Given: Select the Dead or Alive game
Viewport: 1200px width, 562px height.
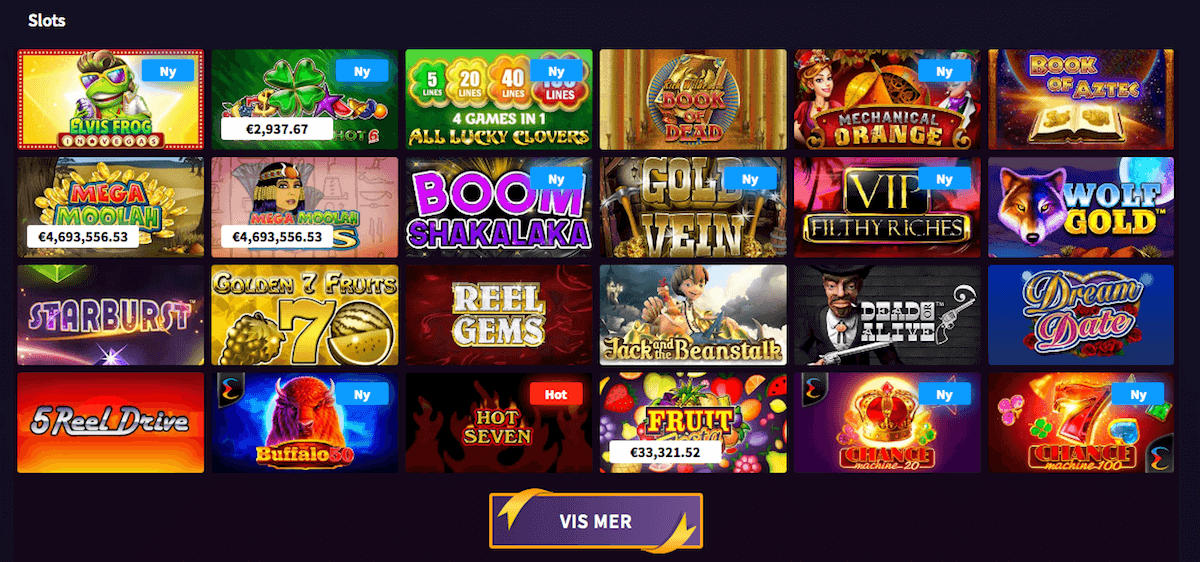Looking at the screenshot, I should pyautogui.click(x=887, y=315).
